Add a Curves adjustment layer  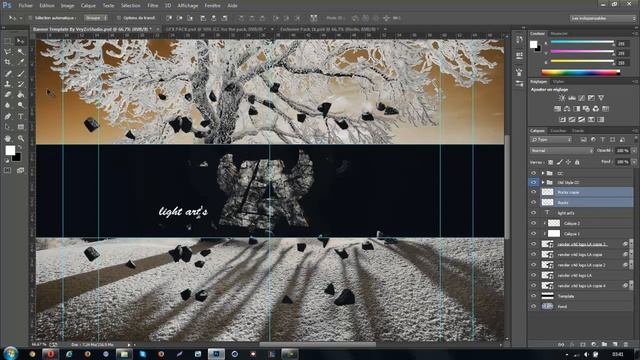pyautogui.click(x=582, y=98)
